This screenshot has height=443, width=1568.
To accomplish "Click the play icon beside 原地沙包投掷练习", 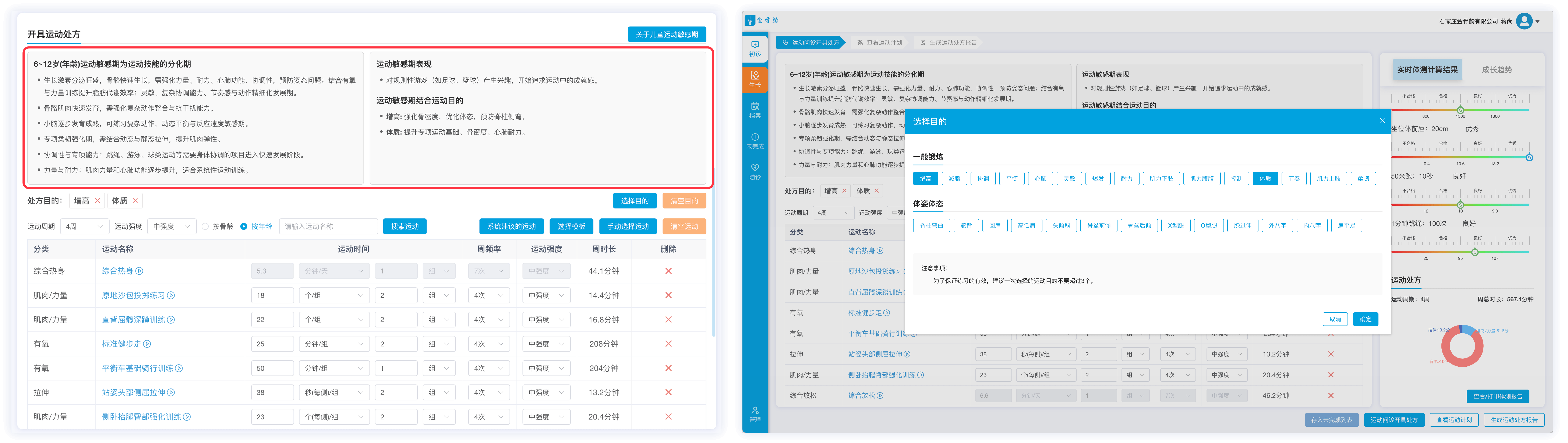I will (171, 296).
